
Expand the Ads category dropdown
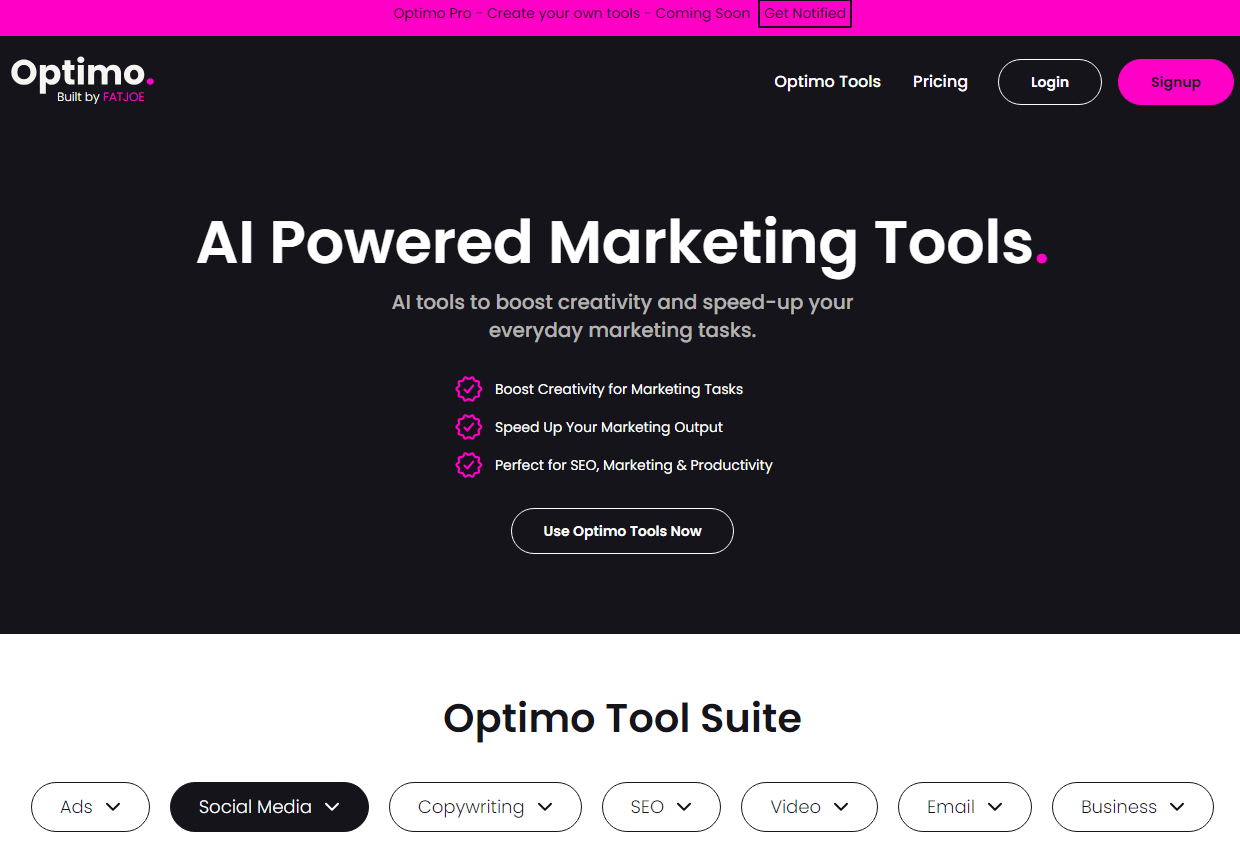coord(90,807)
